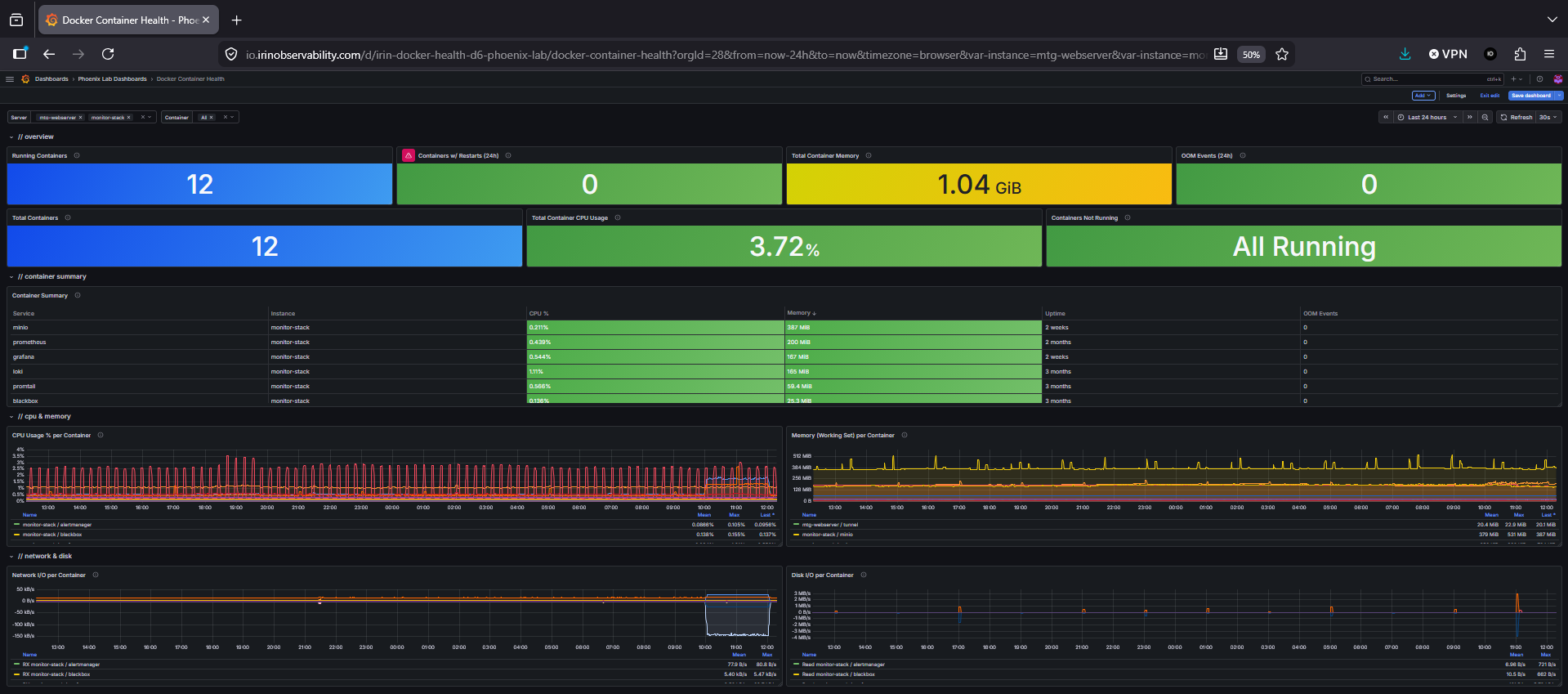Zoom out the time range
The image size is (1568, 694).
click(1485, 118)
